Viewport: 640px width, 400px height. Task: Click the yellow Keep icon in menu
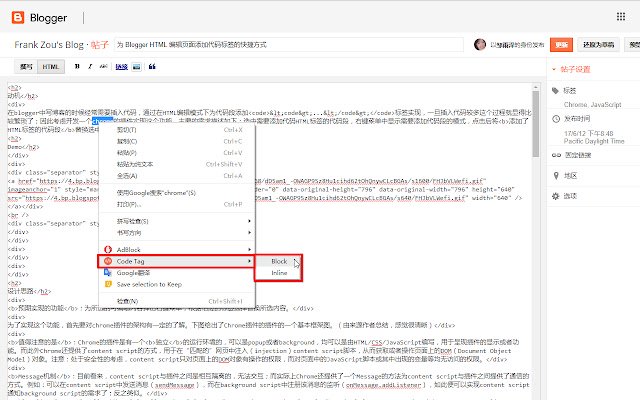[108, 284]
